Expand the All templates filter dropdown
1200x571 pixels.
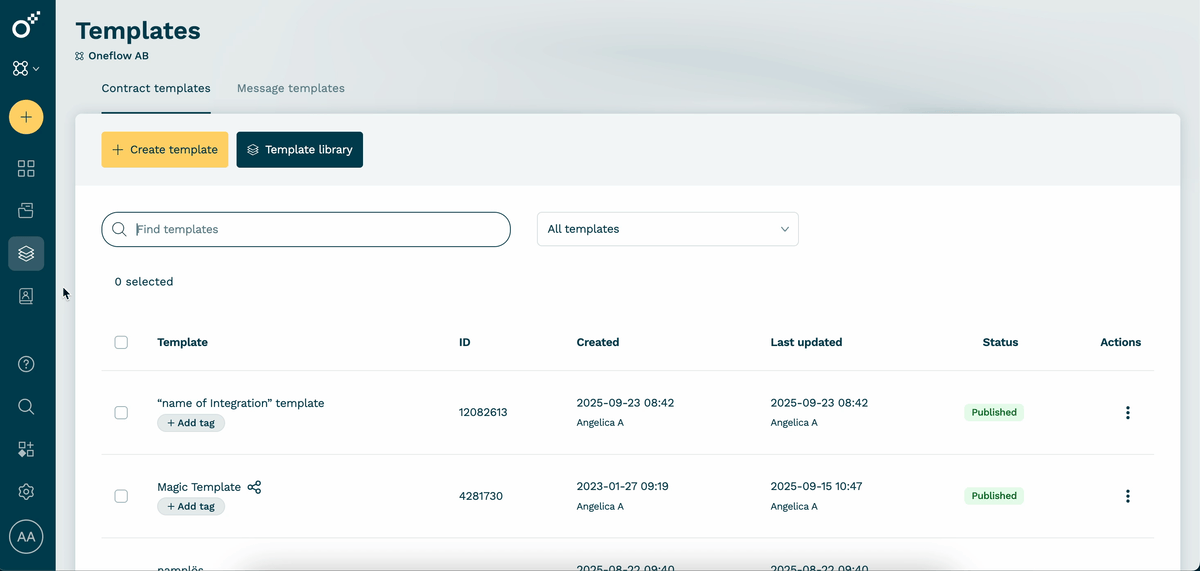pyautogui.click(x=668, y=229)
